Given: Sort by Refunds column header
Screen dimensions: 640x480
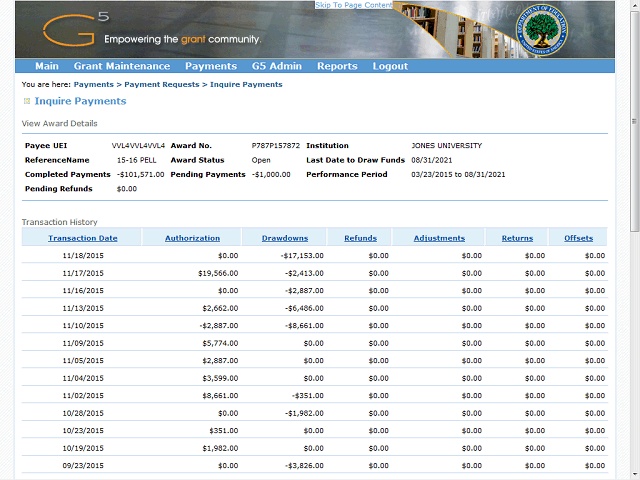Looking at the screenshot, I should 360,238.
